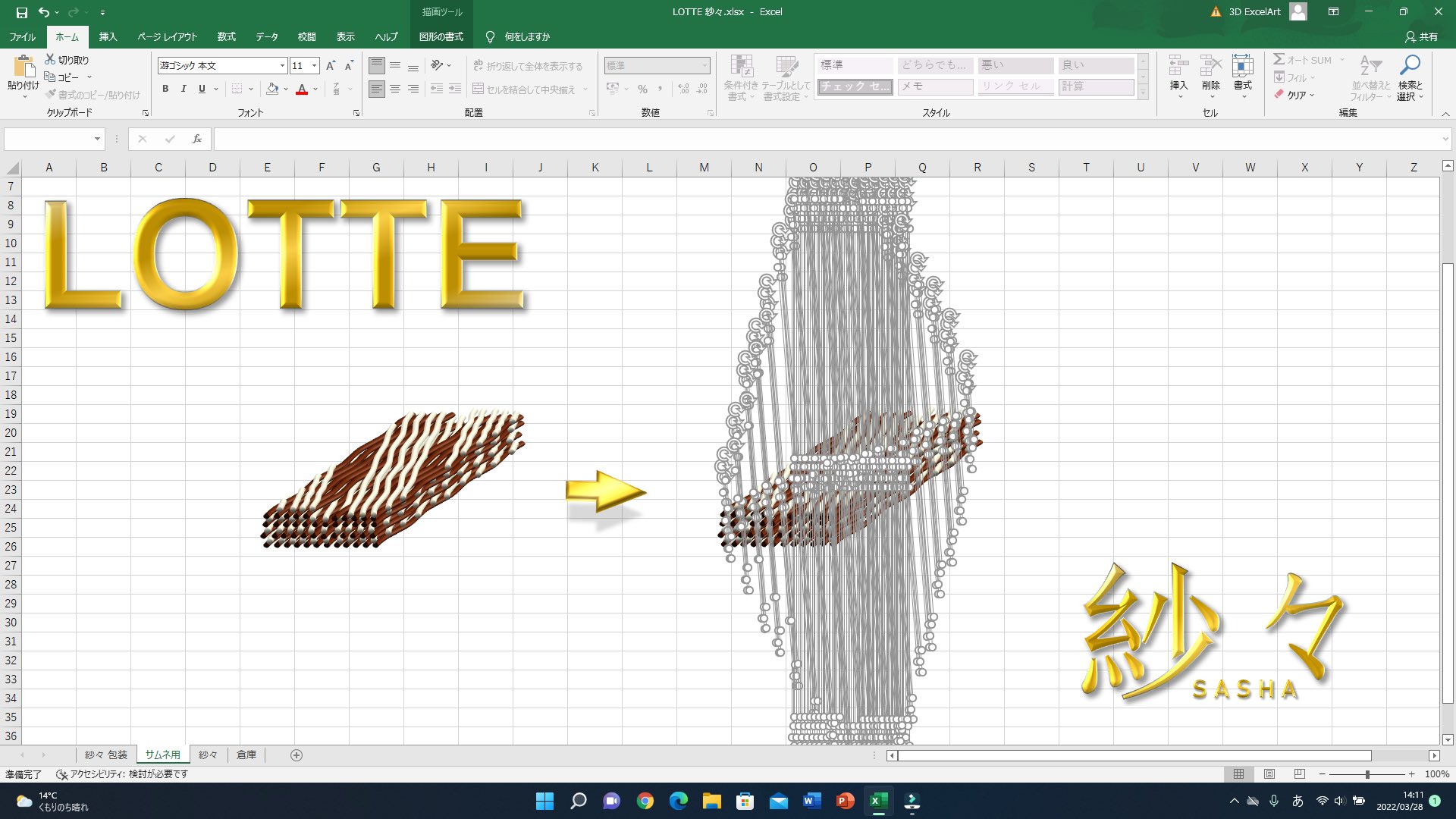1456x819 pixels.
Task: Decrease font size with small A icon
Action: pos(349,66)
